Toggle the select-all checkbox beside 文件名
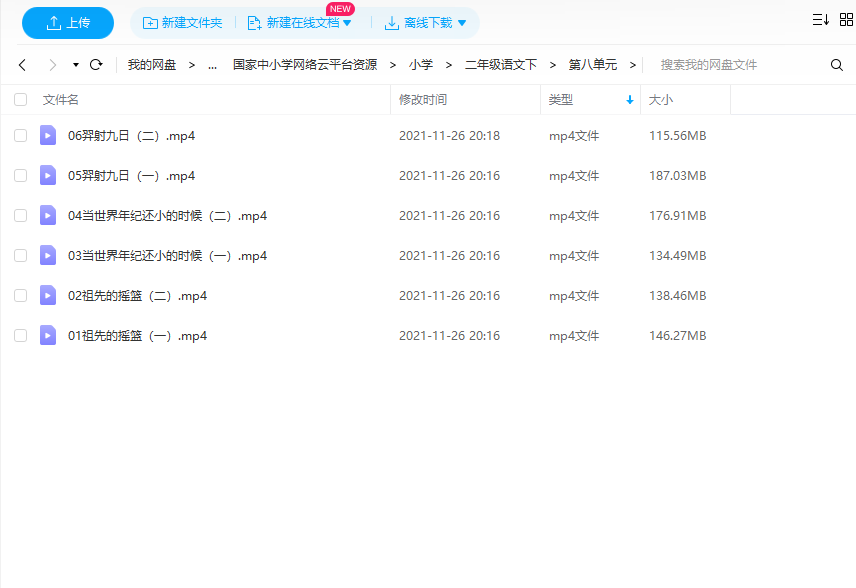 click(x=21, y=100)
